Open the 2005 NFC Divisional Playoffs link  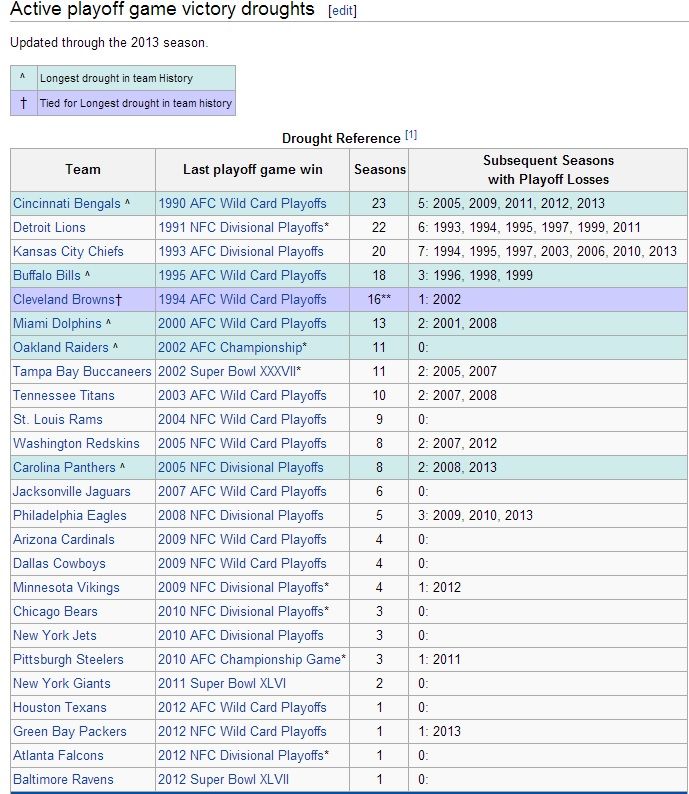(240, 467)
